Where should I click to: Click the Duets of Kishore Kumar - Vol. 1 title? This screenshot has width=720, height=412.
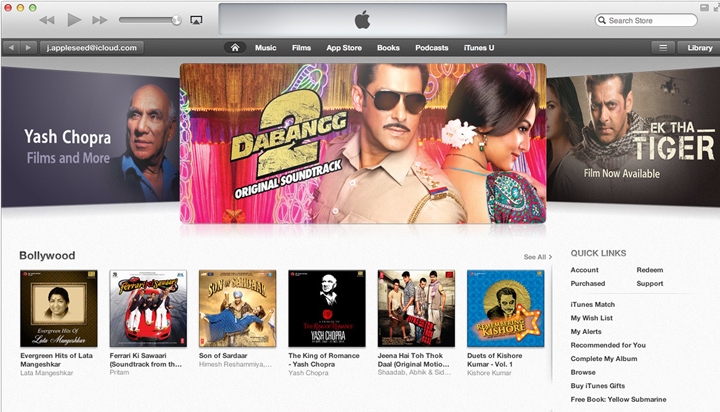tap(495, 360)
